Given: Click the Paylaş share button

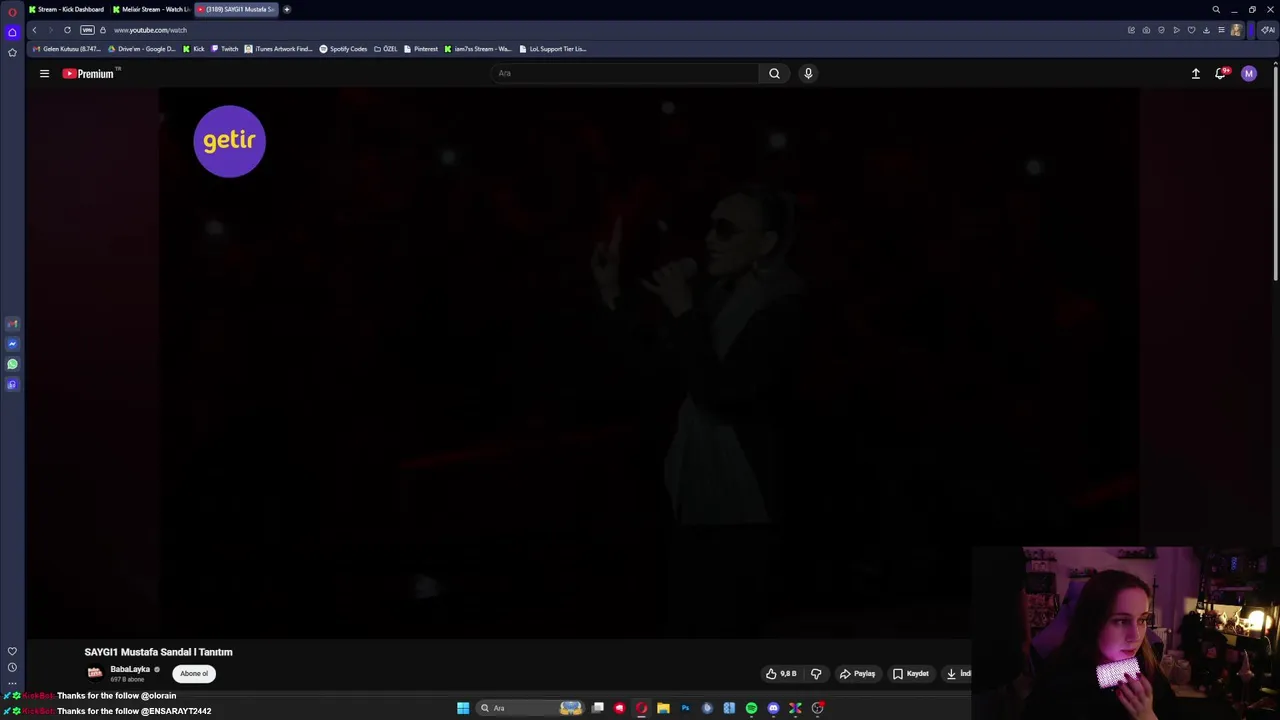Looking at the screenshot, I should pyautogui.click(x=857, y=674).
